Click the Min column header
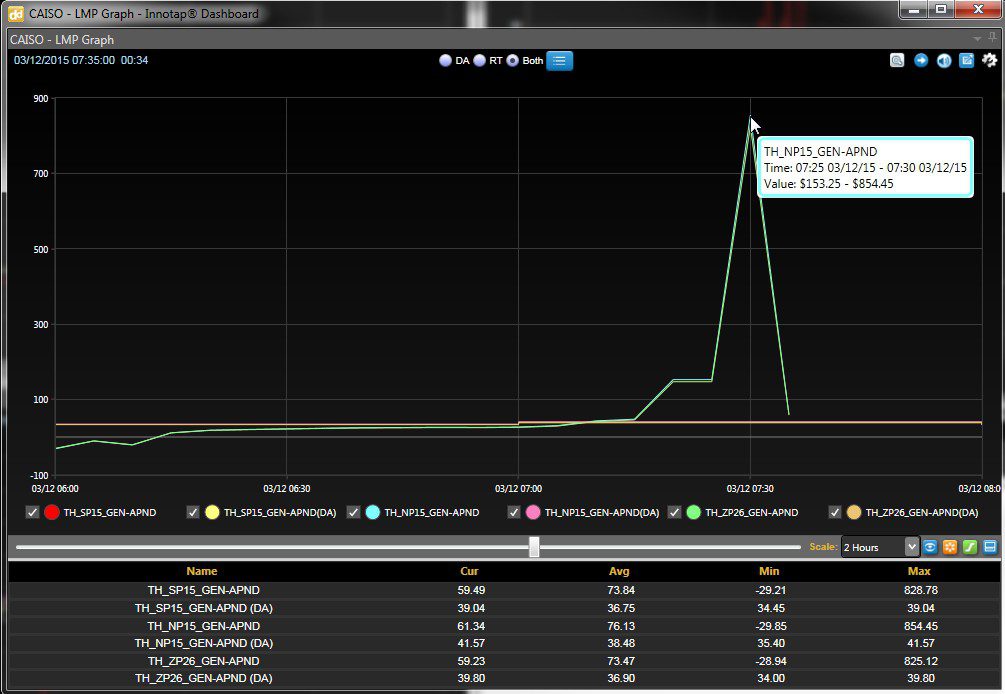Image resolution: width=1005 pixels, height=694 pixels. (x=769, y=571)
